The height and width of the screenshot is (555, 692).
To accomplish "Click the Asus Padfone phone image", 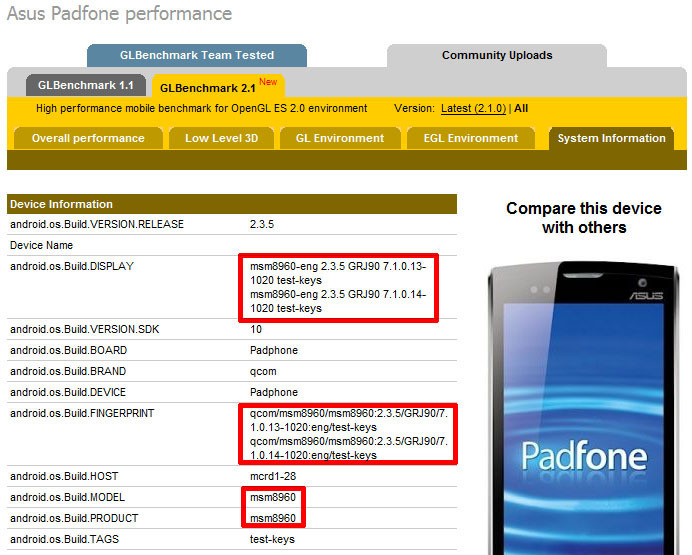I will point(583,408).
